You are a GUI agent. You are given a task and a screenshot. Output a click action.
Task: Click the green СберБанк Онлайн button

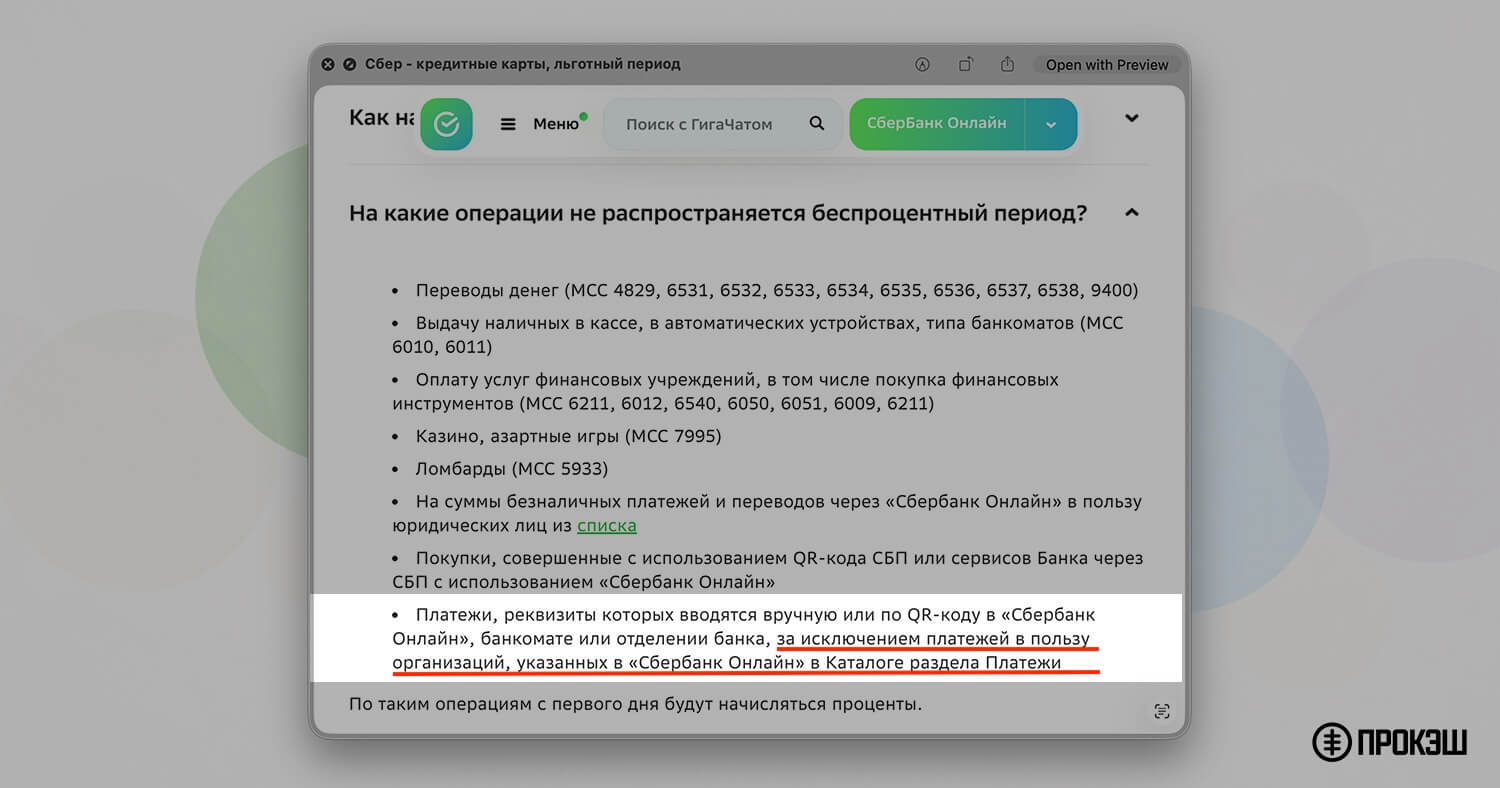tap(936, 123)
